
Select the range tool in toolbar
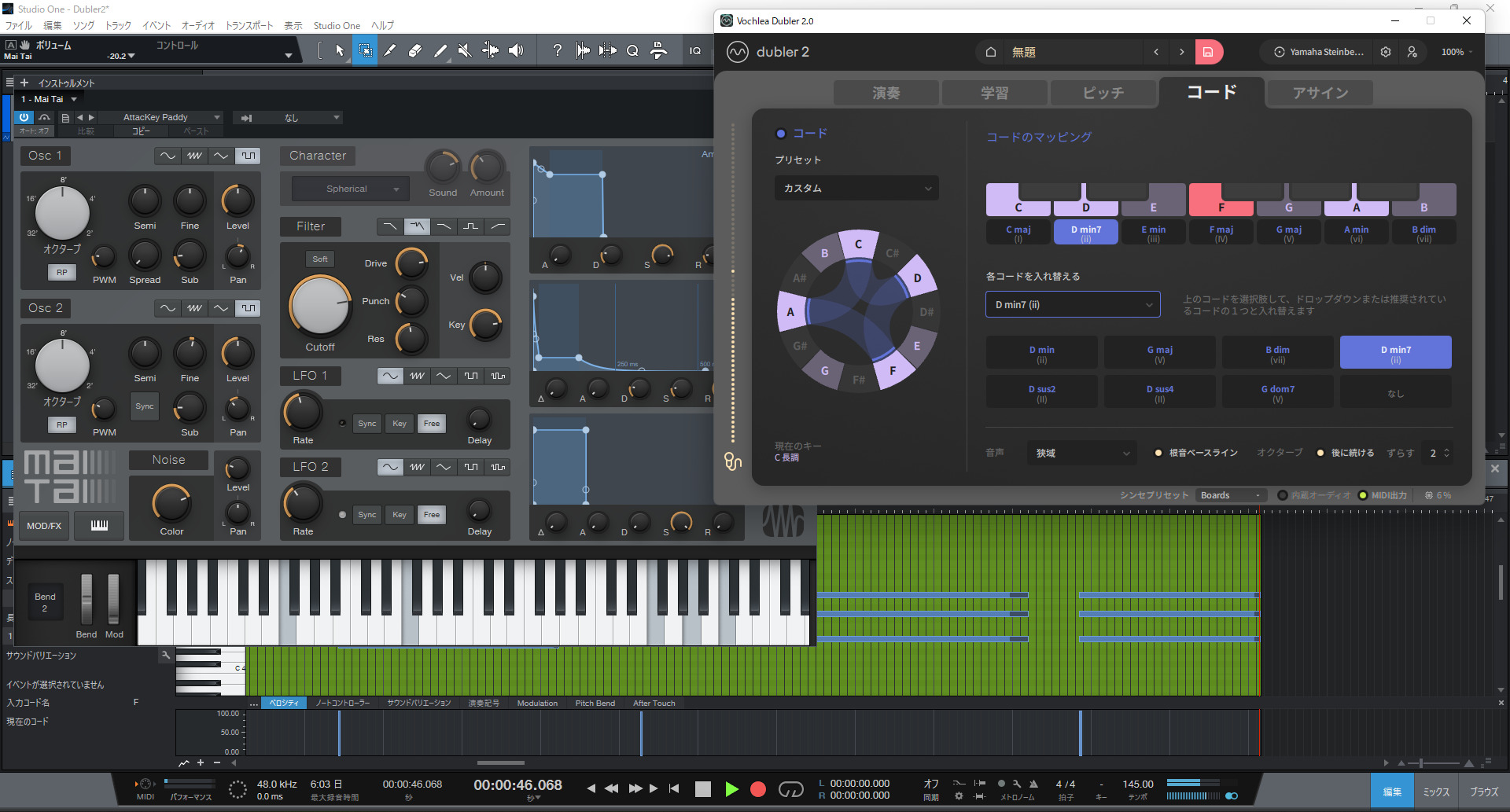point(365,51)
